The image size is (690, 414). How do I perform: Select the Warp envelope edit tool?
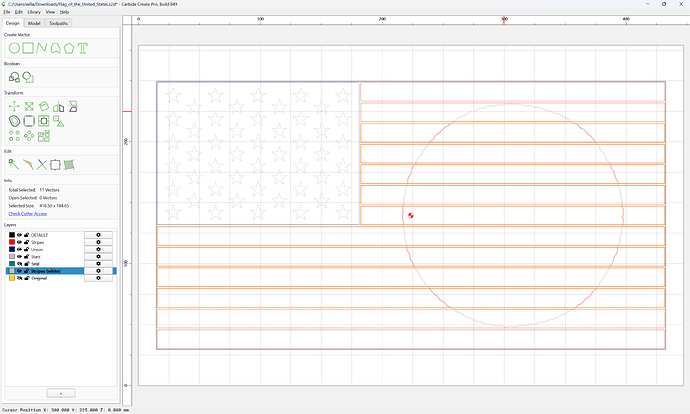point(69,165)
